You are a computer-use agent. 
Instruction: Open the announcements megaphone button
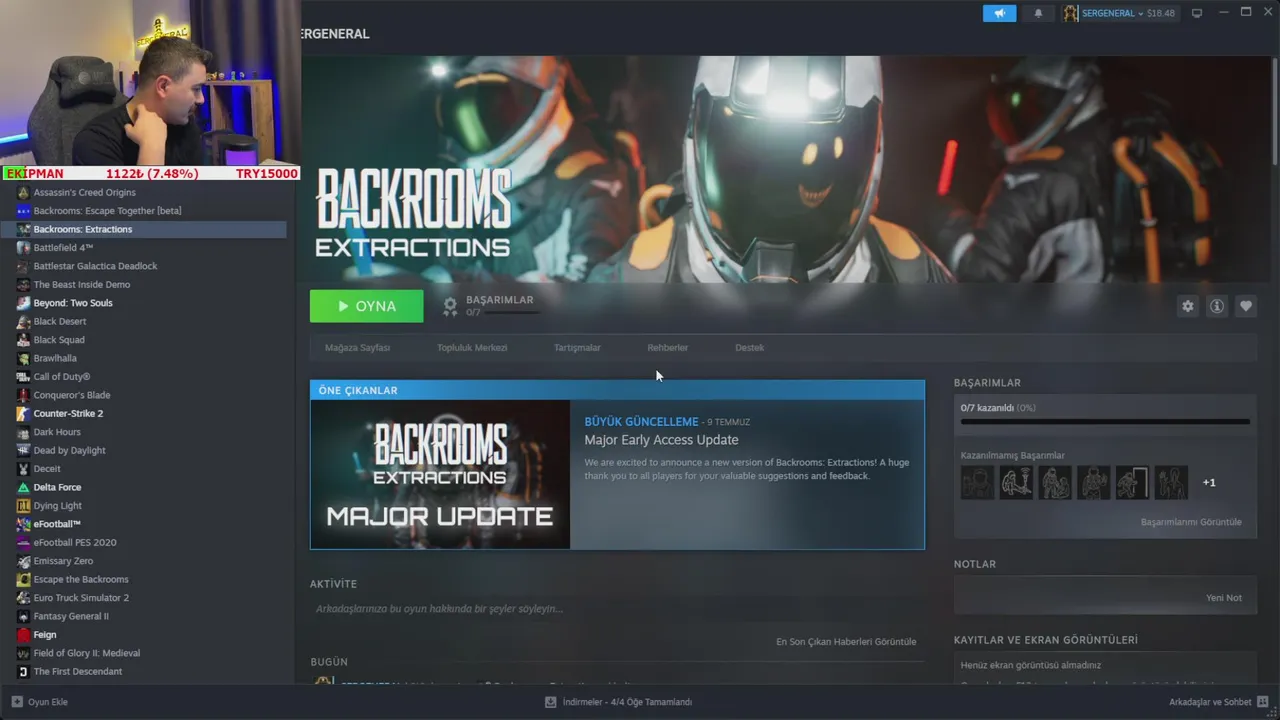[x=999, y=13]
